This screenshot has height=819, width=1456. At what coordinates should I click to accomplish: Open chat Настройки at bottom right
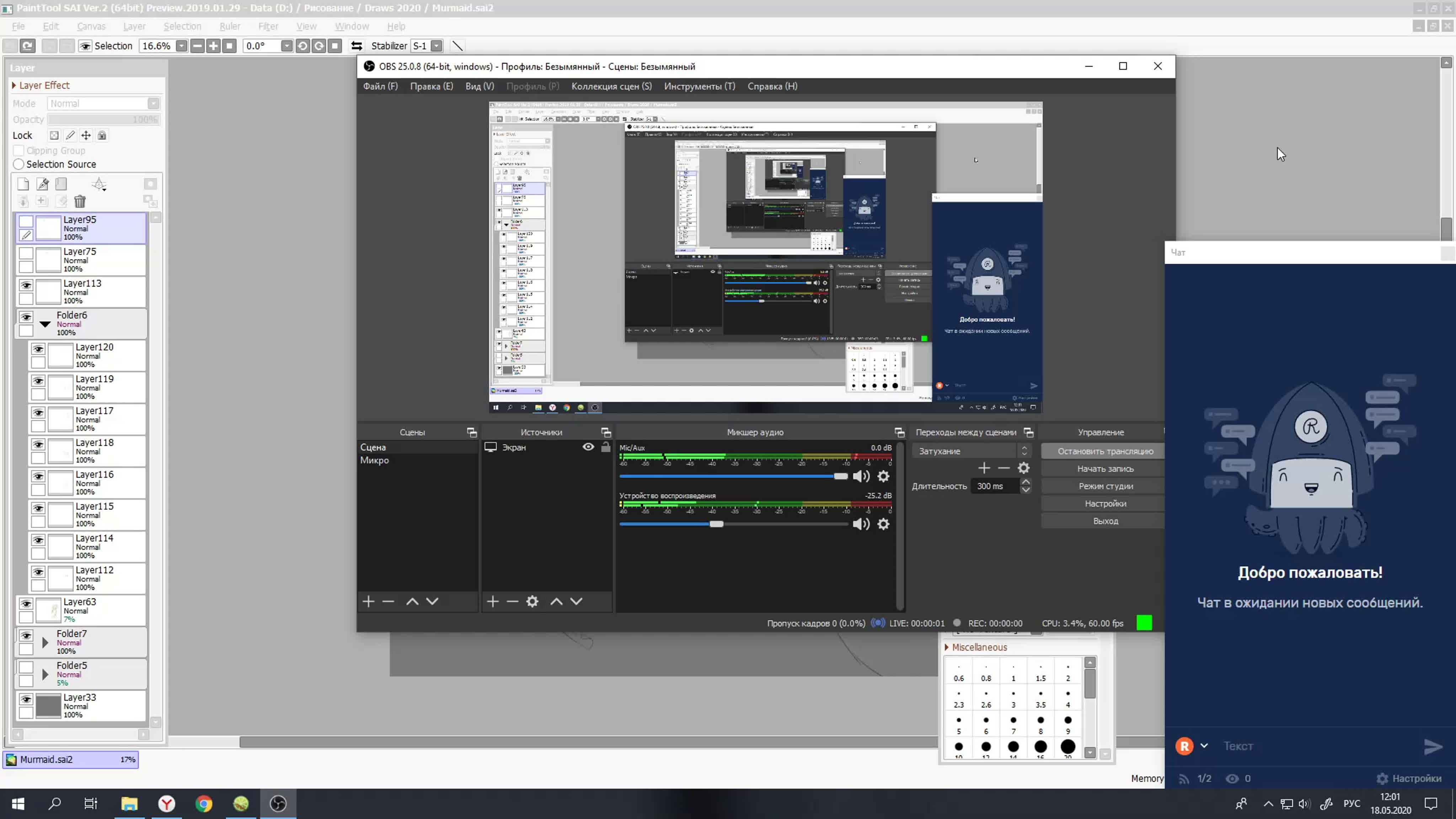(x=1409, y=779)
